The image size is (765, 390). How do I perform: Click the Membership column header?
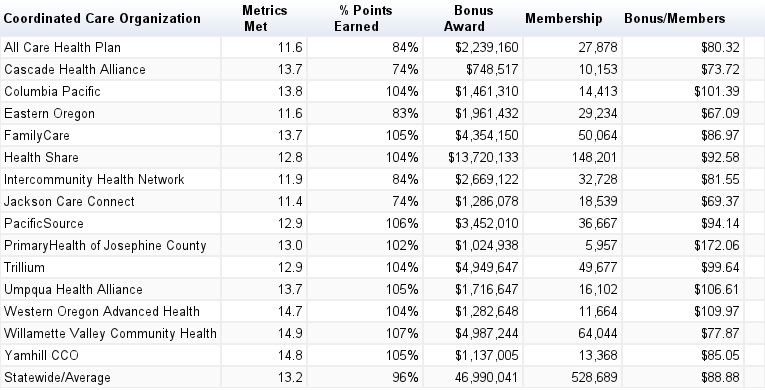click(x=564, y=19)
